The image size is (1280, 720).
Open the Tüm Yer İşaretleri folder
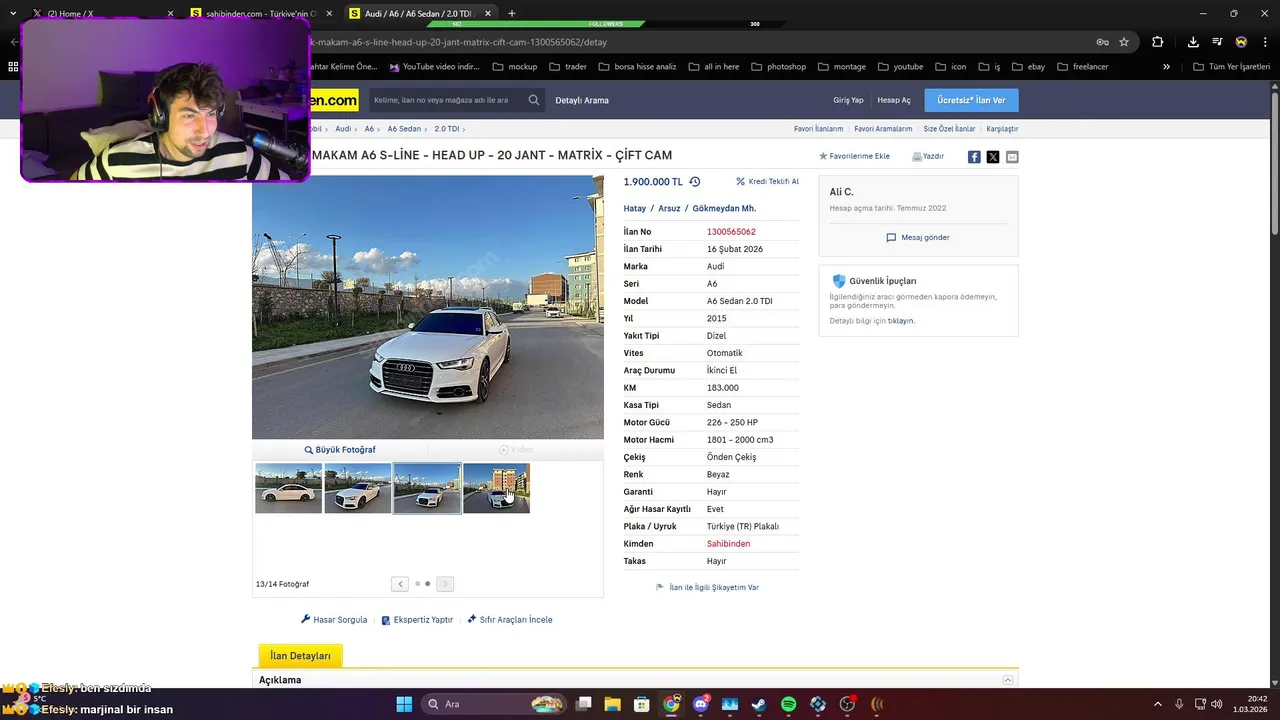(1232, 67)
